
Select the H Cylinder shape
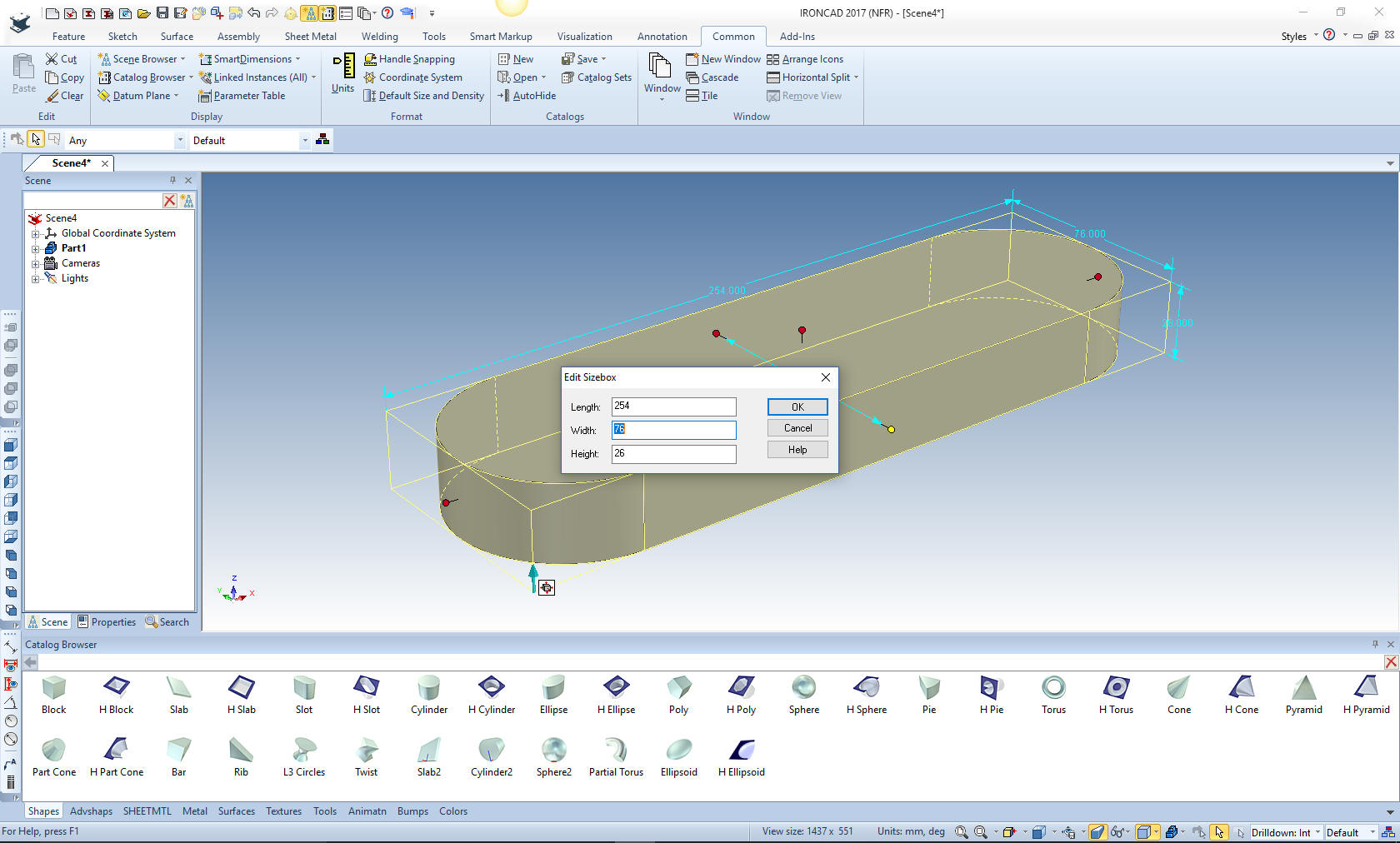(491, 695)
